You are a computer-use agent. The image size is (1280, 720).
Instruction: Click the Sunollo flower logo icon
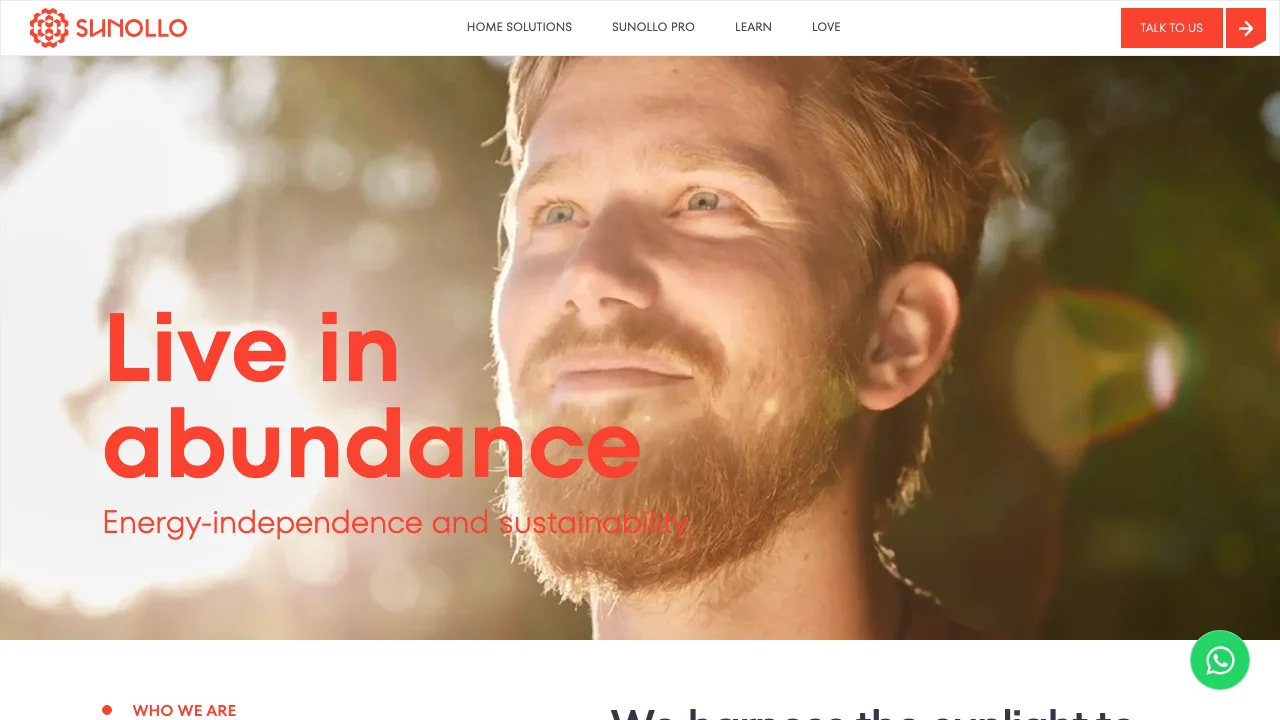[49, 28]
